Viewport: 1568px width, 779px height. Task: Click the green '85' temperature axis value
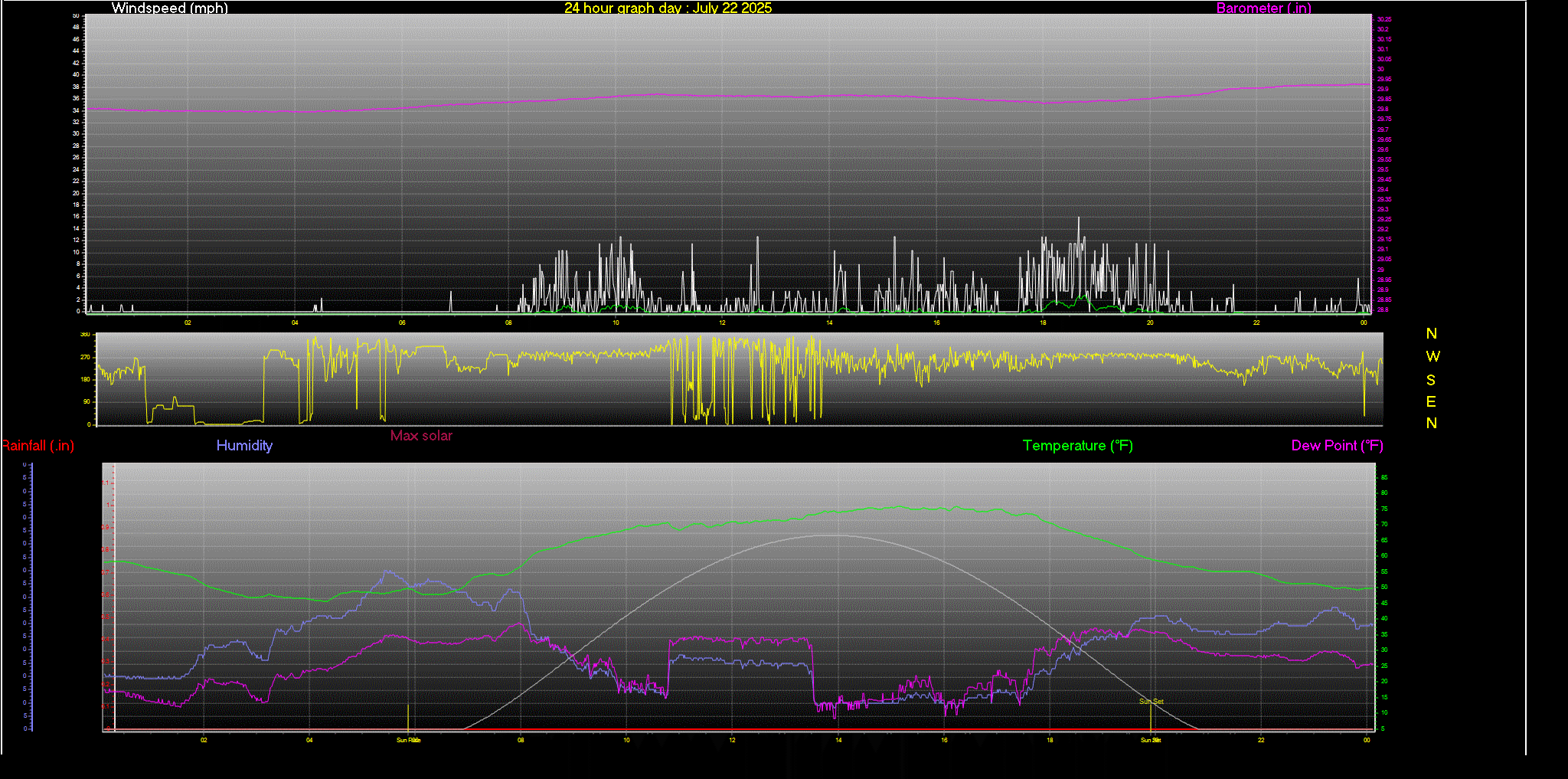1384,477
